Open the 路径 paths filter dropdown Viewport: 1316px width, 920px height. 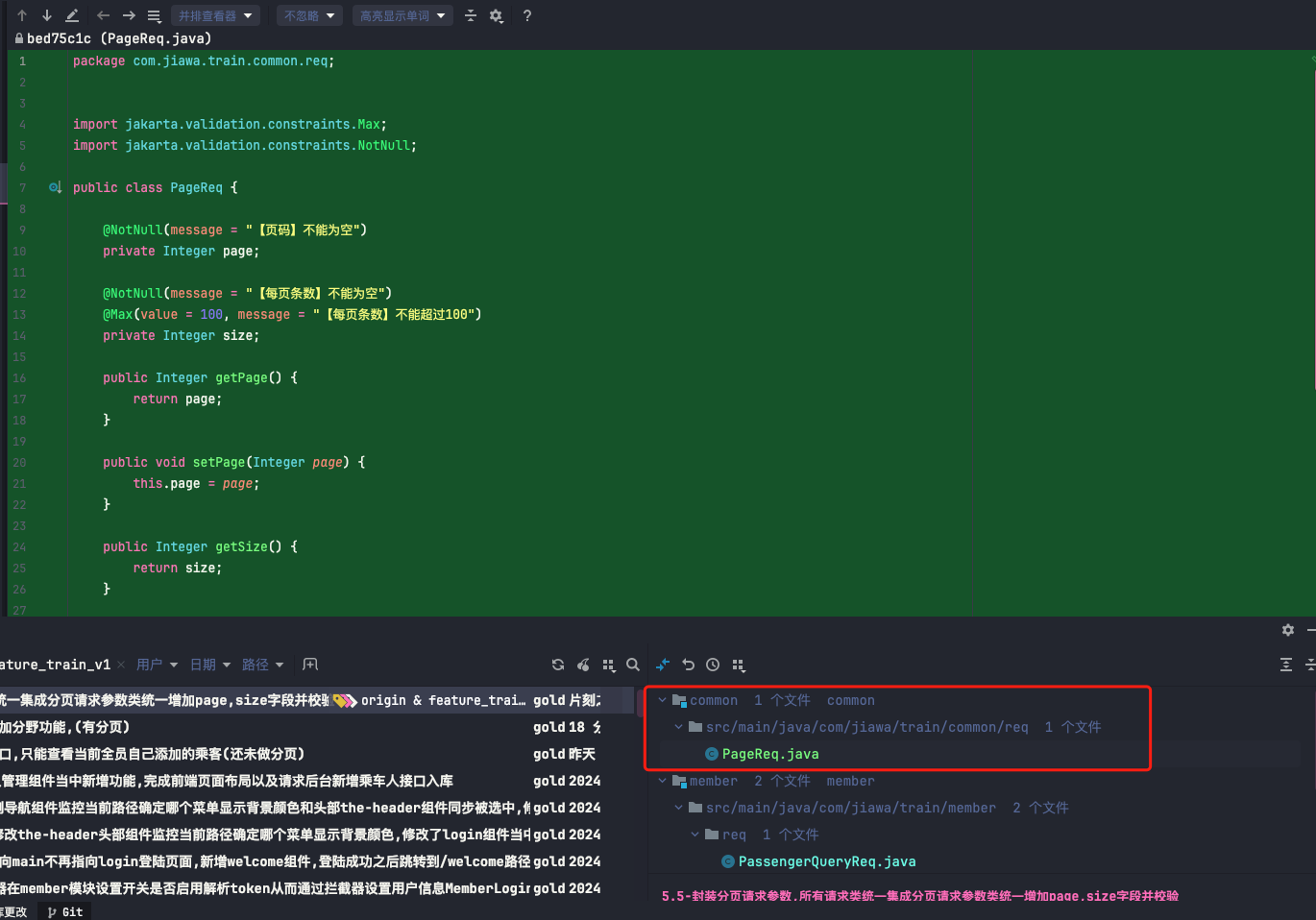(x=263, y=665)
